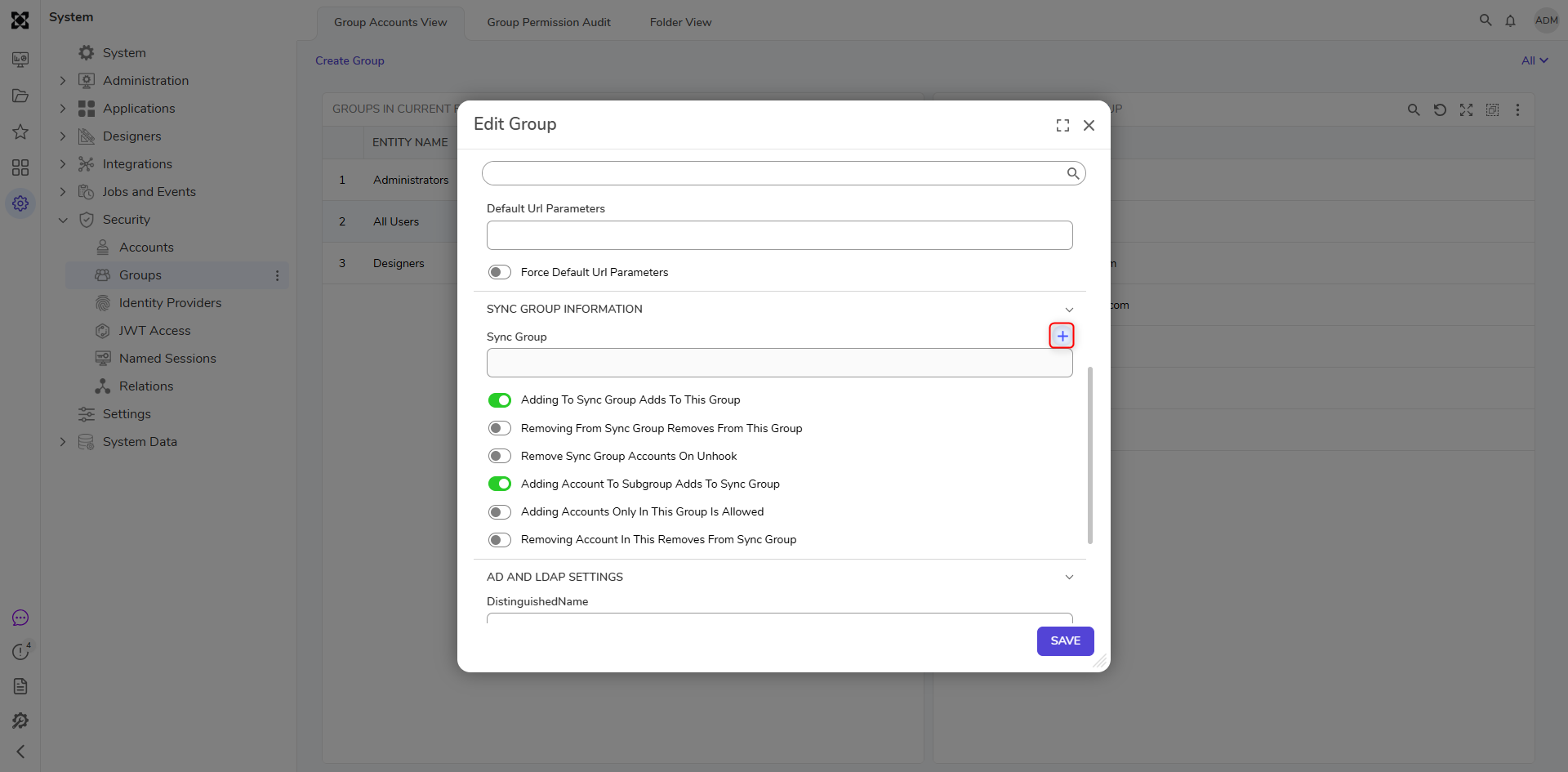Open the notifications bell
The width and height of the screenshot is (1568, 772).
1511,20
